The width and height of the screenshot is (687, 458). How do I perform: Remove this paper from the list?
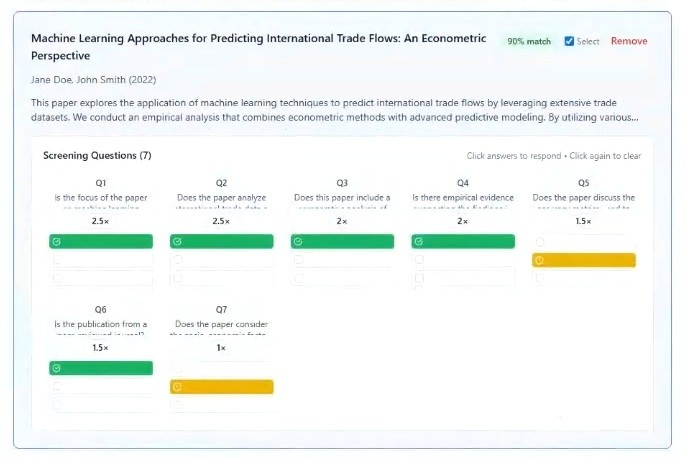click(629, 41)
